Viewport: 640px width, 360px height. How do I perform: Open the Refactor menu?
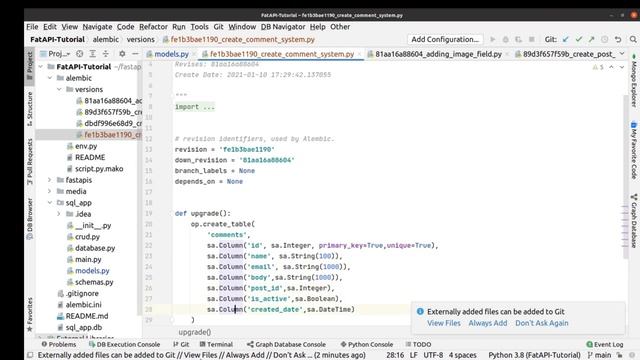153,27
